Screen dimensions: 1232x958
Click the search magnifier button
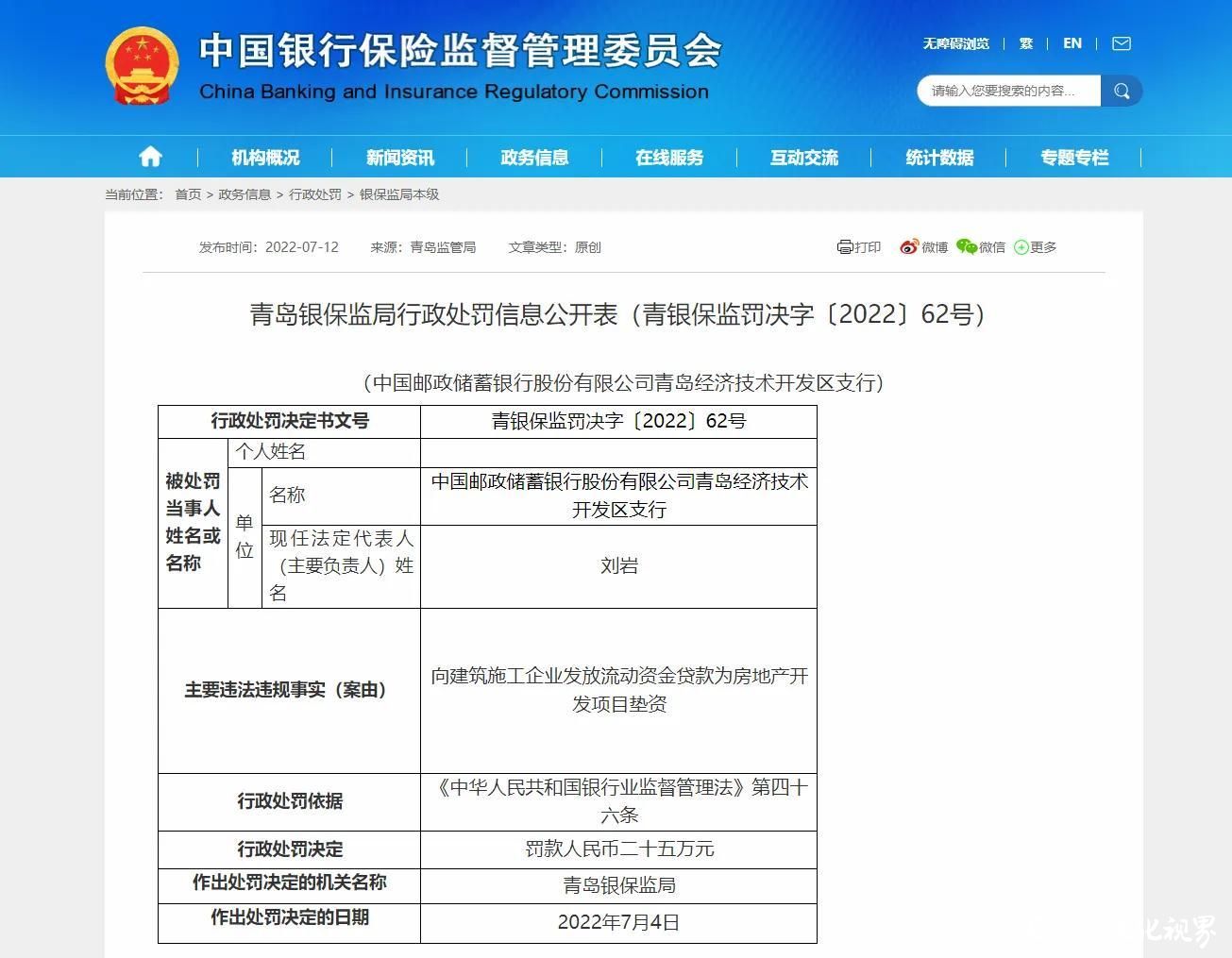pyautogui.click(x=1122, y=91)
